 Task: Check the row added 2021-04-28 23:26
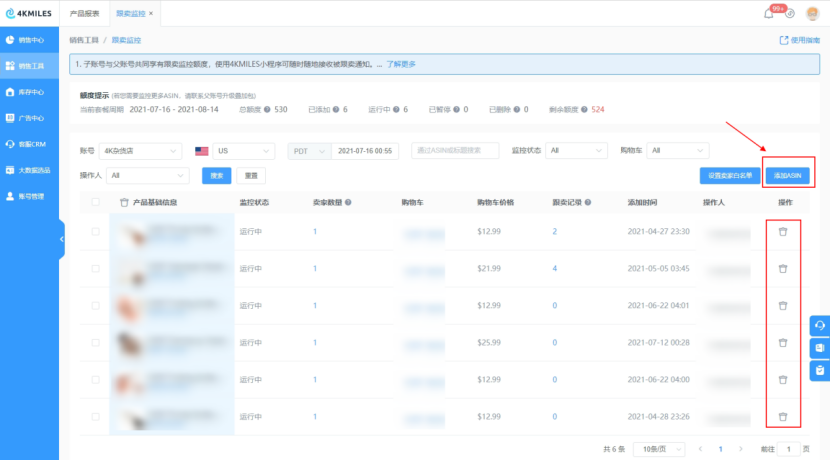tap(95, 417)
